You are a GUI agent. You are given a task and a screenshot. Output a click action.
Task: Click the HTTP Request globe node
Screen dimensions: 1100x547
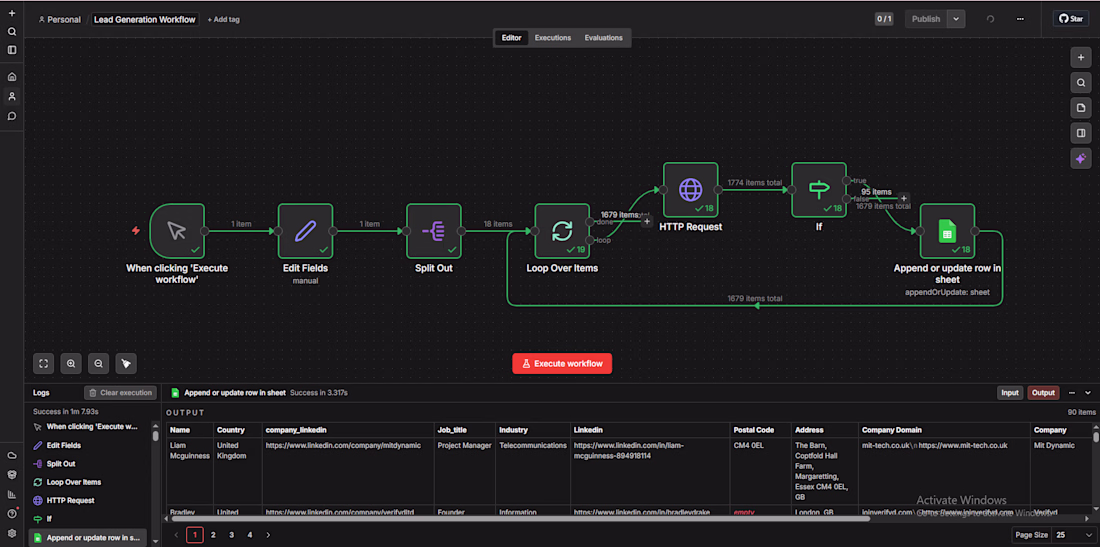(691, 190)
